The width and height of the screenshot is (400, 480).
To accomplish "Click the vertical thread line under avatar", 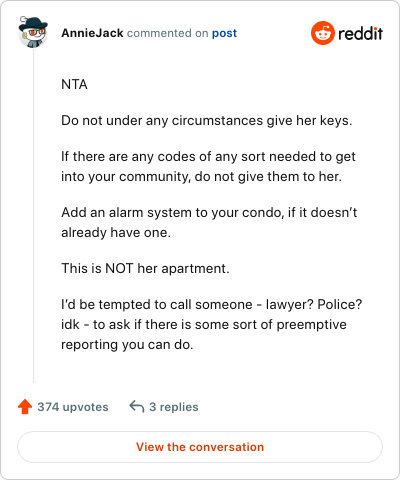I will (x=33, y=217).
